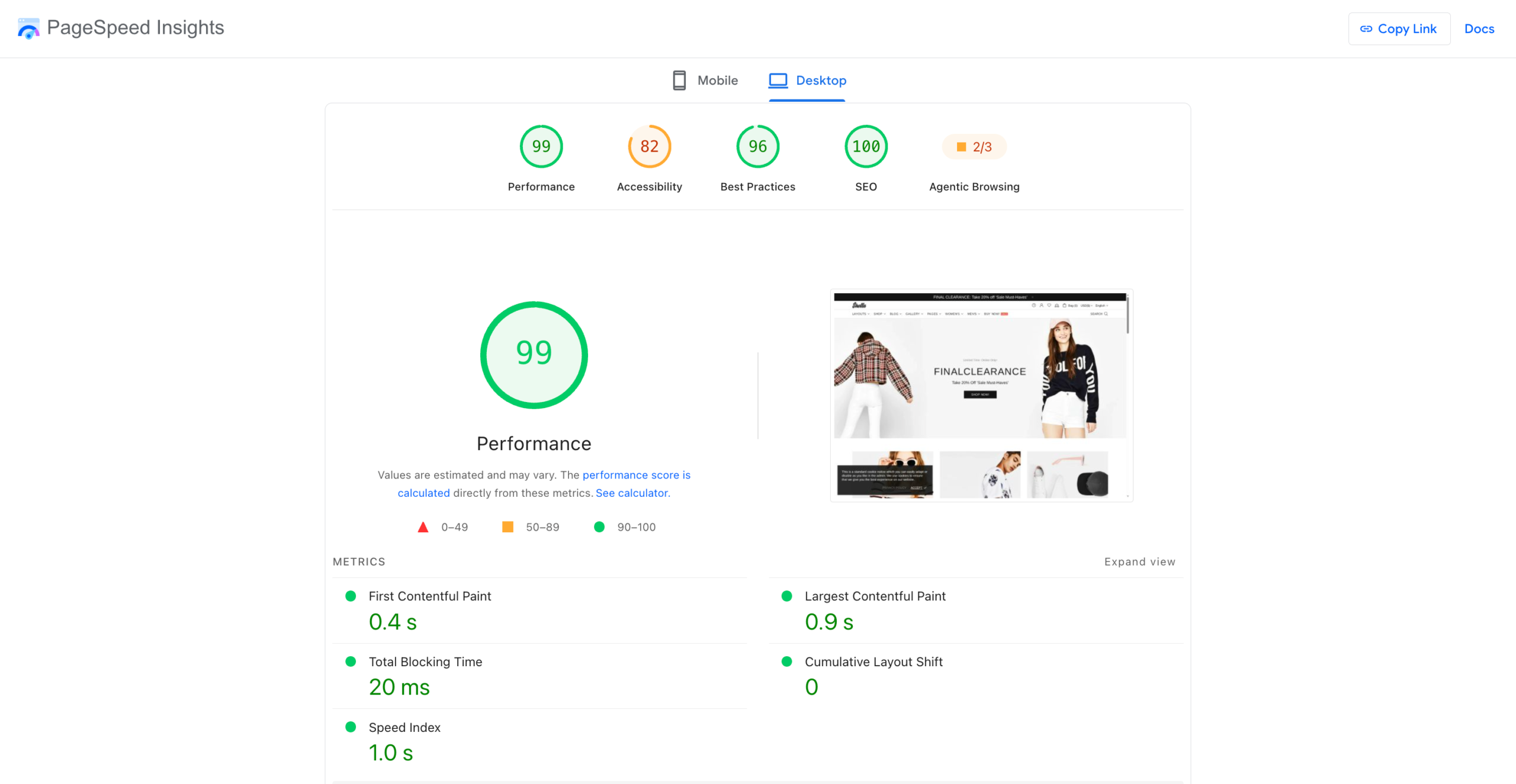Screen dimensions: 1516x784
Task: Click the laptop icon in Desktop tab
Action: pos(778,80)
